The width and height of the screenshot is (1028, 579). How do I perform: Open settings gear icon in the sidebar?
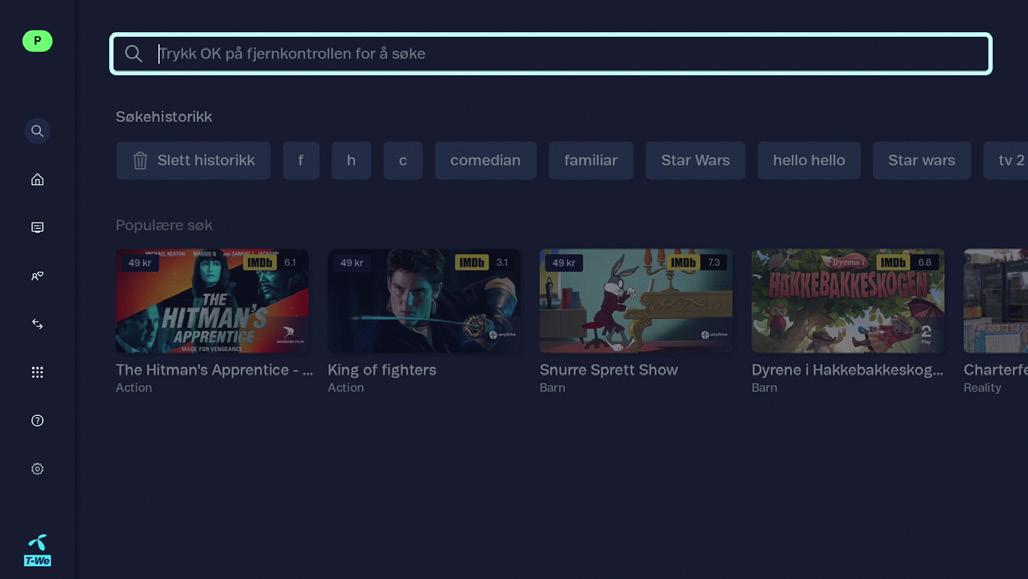(37, 469)
